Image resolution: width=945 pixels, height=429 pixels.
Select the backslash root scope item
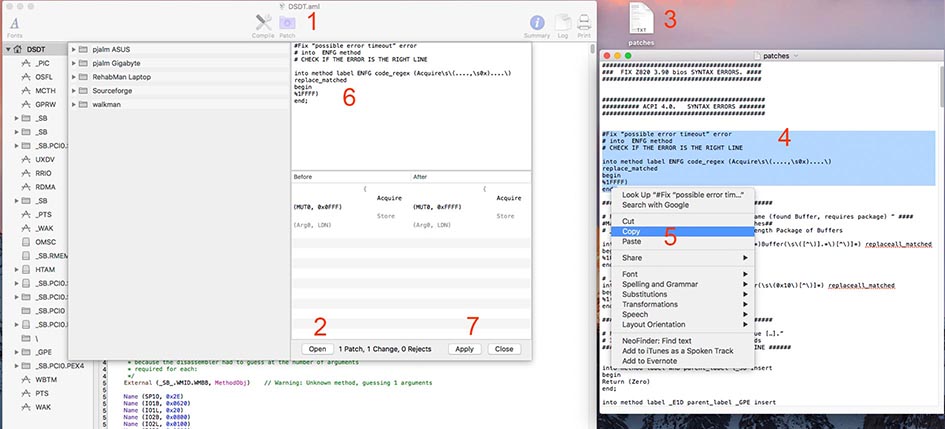pyautogui.click(x=36, y=338)
